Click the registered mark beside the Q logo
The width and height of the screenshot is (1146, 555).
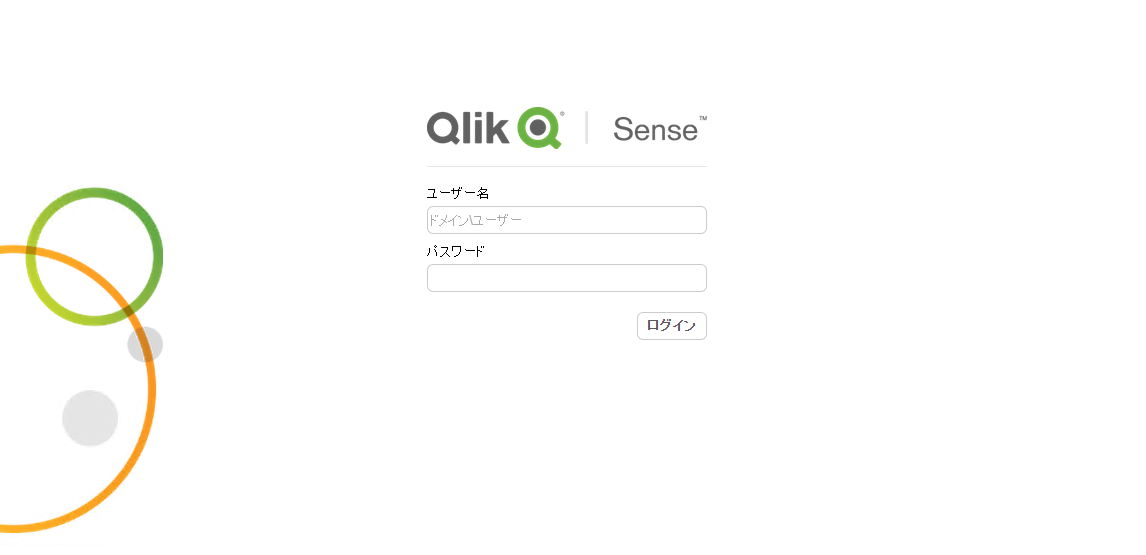pyautogui.click(x=562, y=113)
